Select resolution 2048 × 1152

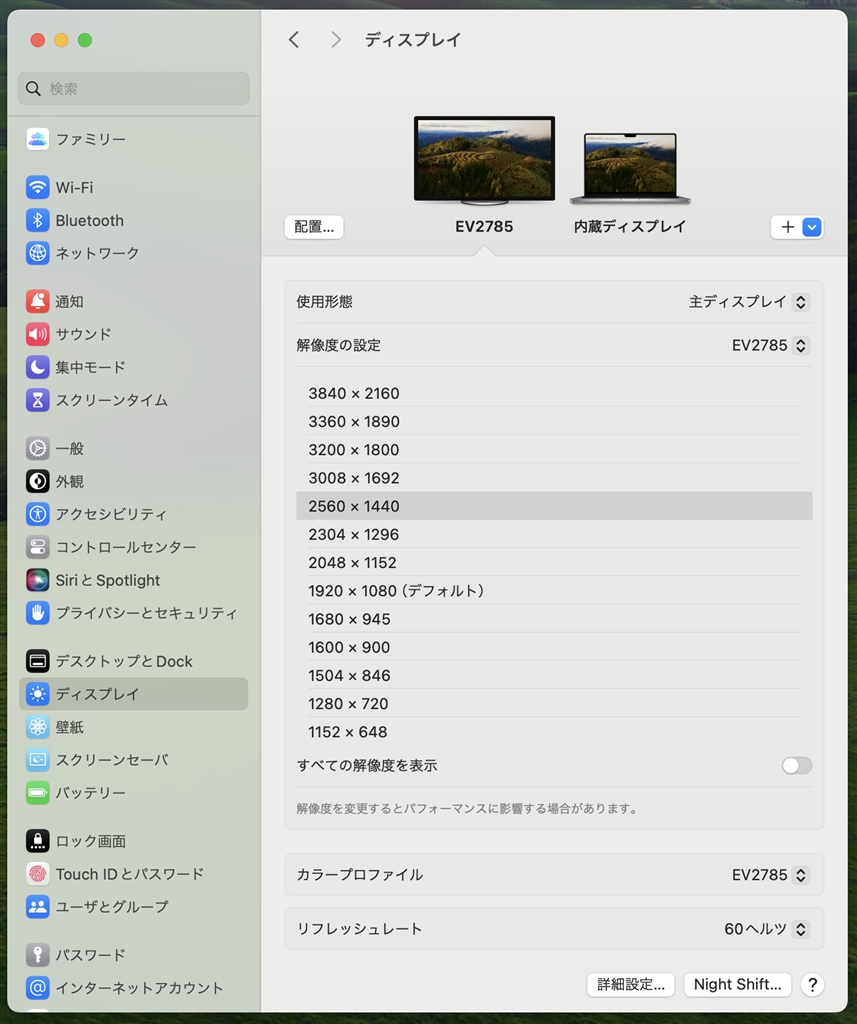[x=554, y=562]
